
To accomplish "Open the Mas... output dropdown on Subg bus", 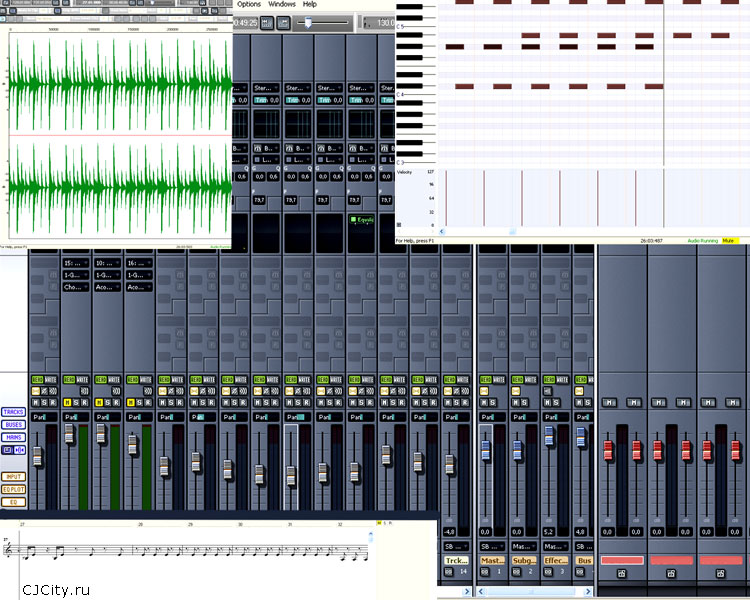I will [x=523, y=547].
